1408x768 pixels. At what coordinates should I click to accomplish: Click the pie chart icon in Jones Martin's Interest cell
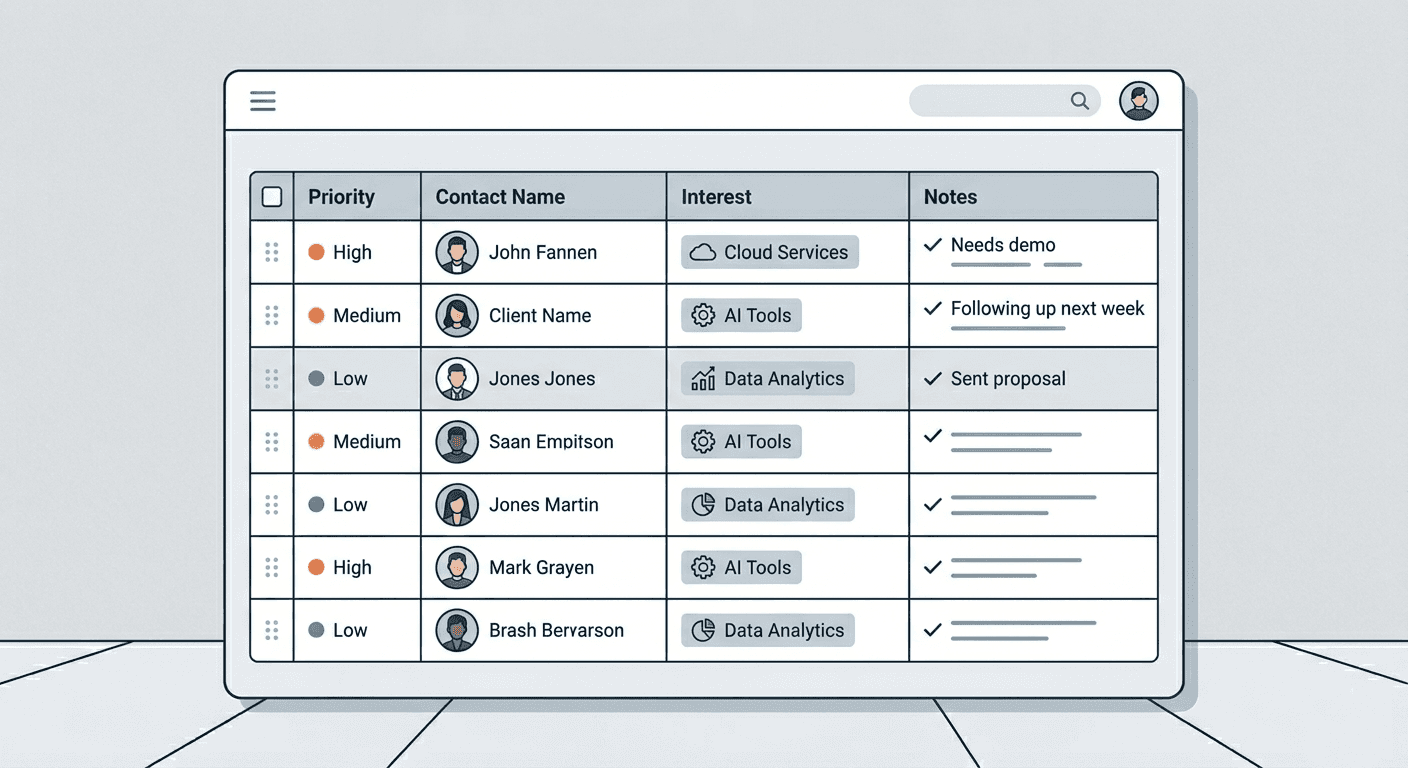701,505
